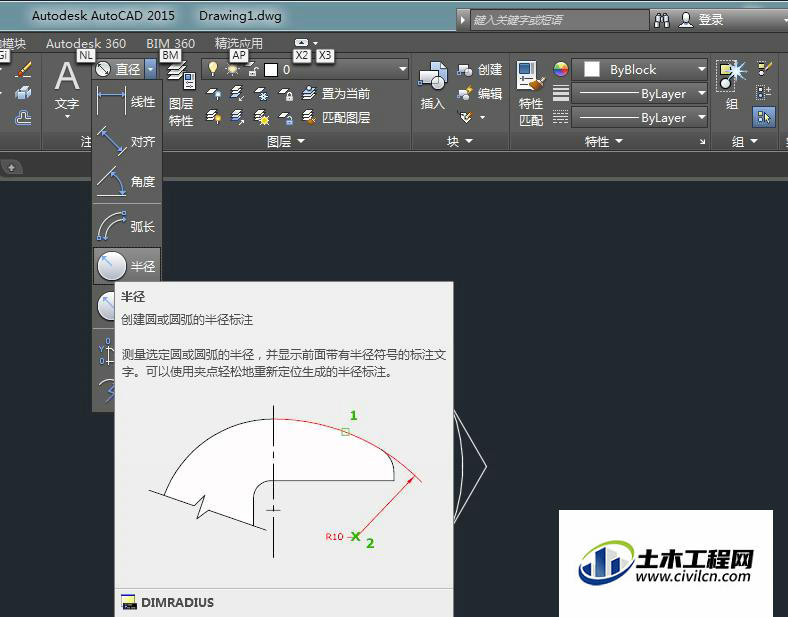Screen dimensions: 788x617
Task: Click the linetype dashed lines icon
Action: tap(561, 118)
